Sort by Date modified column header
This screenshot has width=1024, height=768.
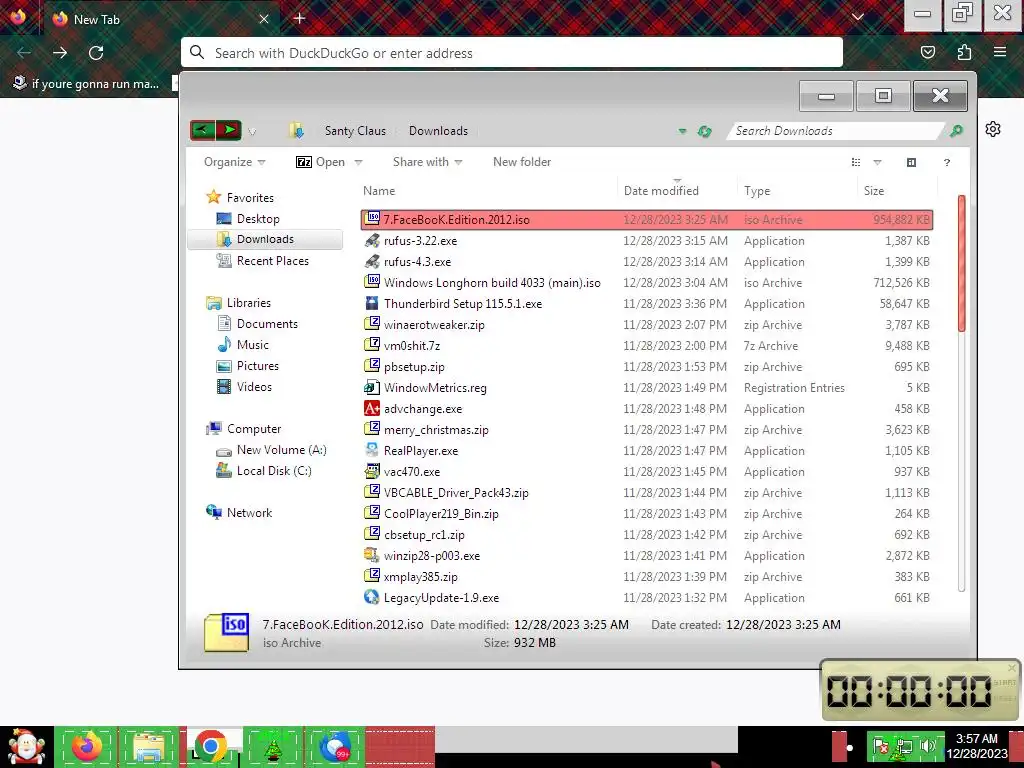pos(661,191)
